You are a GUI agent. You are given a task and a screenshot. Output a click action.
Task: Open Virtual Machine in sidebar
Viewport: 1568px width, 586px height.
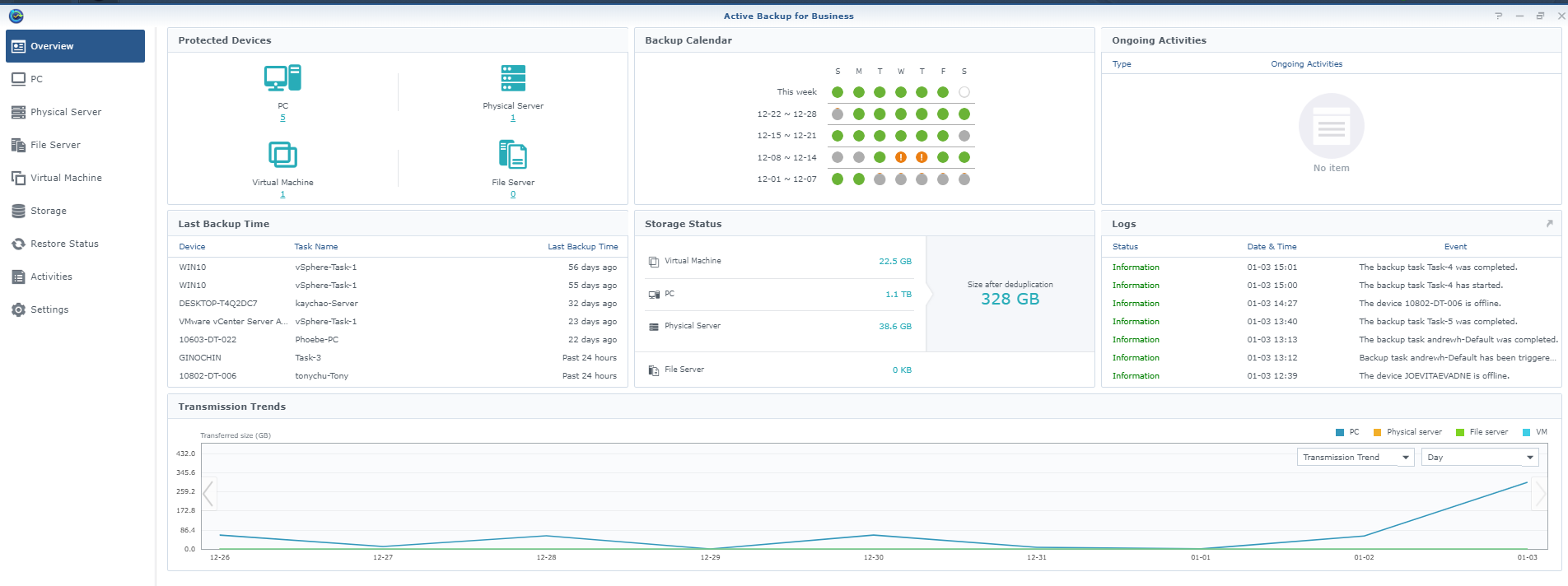[75, 178]
